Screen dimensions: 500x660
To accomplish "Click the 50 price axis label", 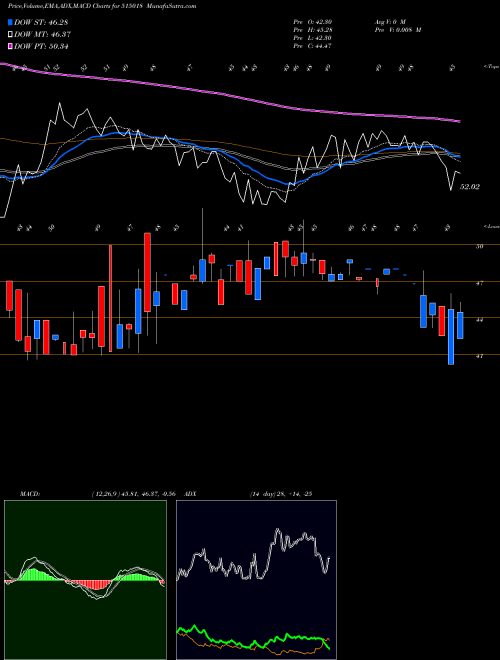I will click(479, 247).
